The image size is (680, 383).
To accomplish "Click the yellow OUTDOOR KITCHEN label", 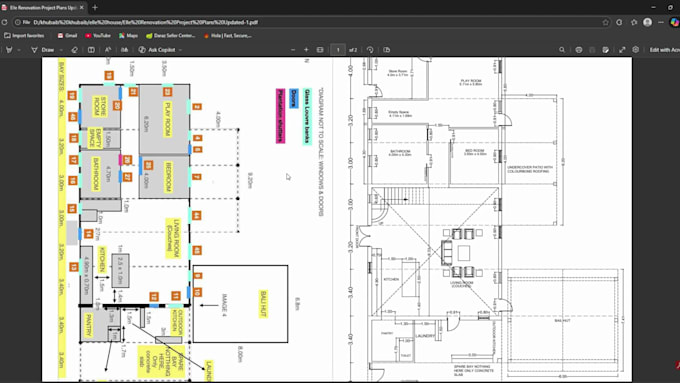I will (178, 322).
